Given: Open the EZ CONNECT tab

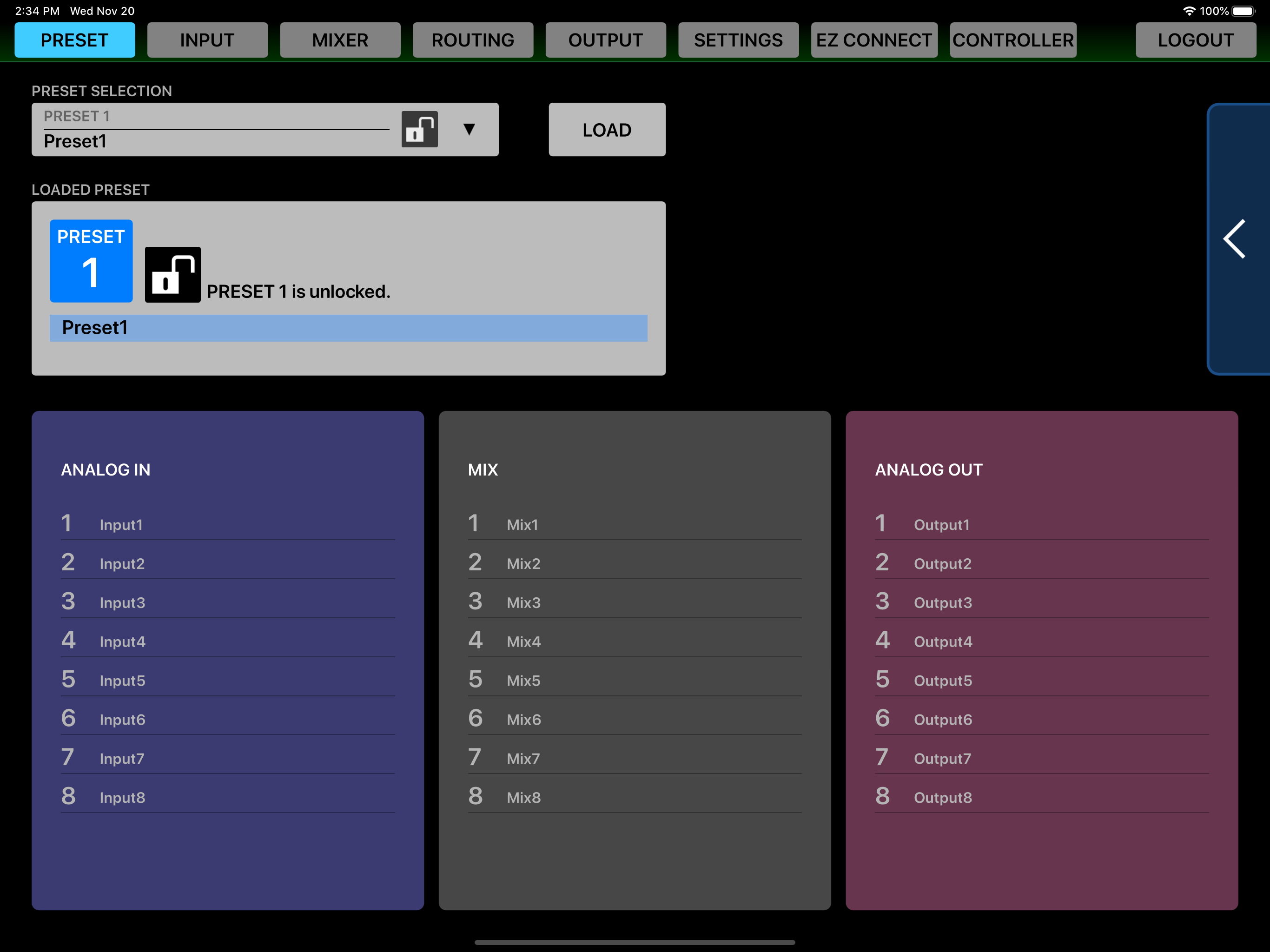Looking at the screenshot, I should [x=874, y=40].
